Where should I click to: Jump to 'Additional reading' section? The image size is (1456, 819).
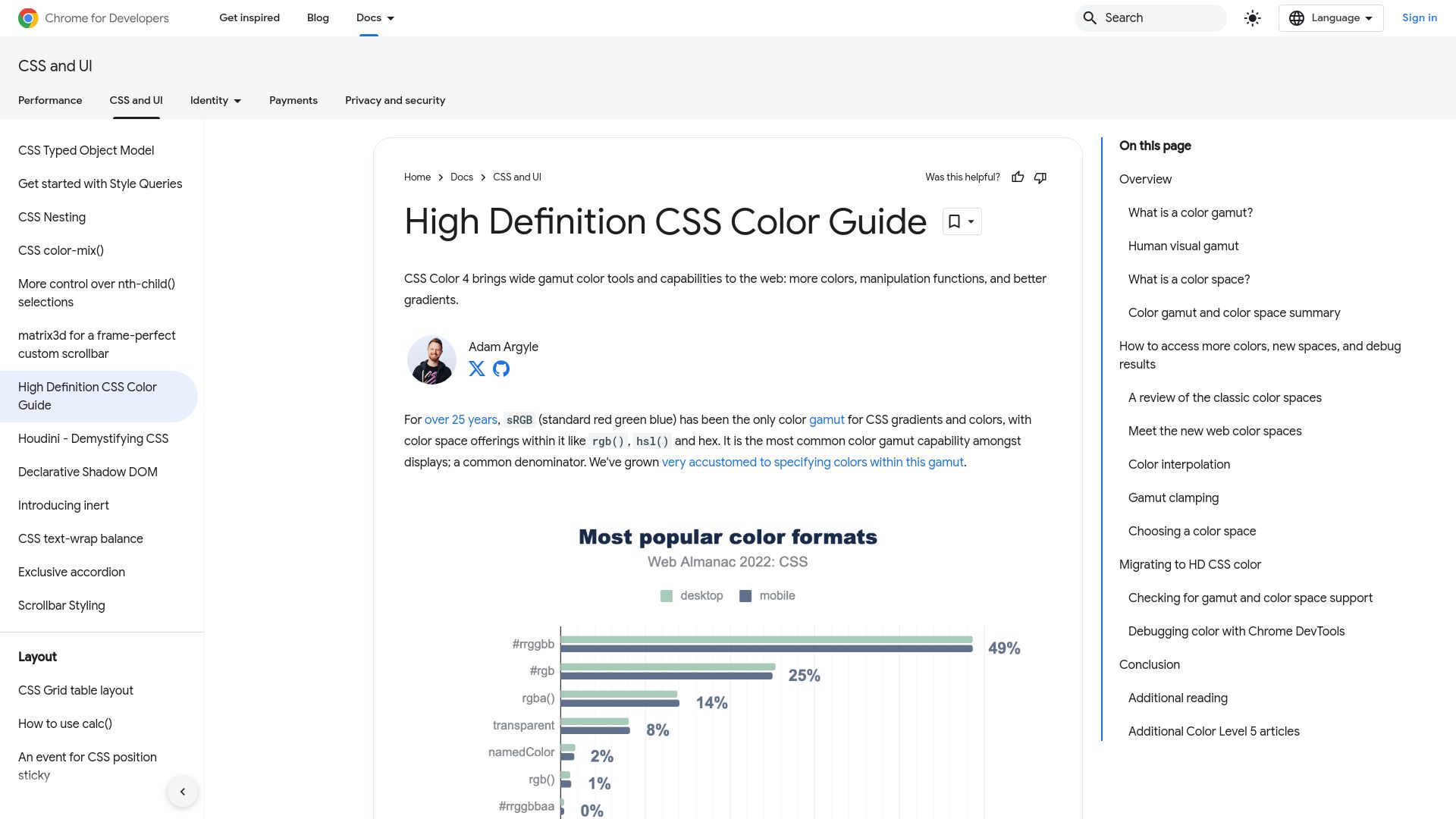pos(1178,698)
